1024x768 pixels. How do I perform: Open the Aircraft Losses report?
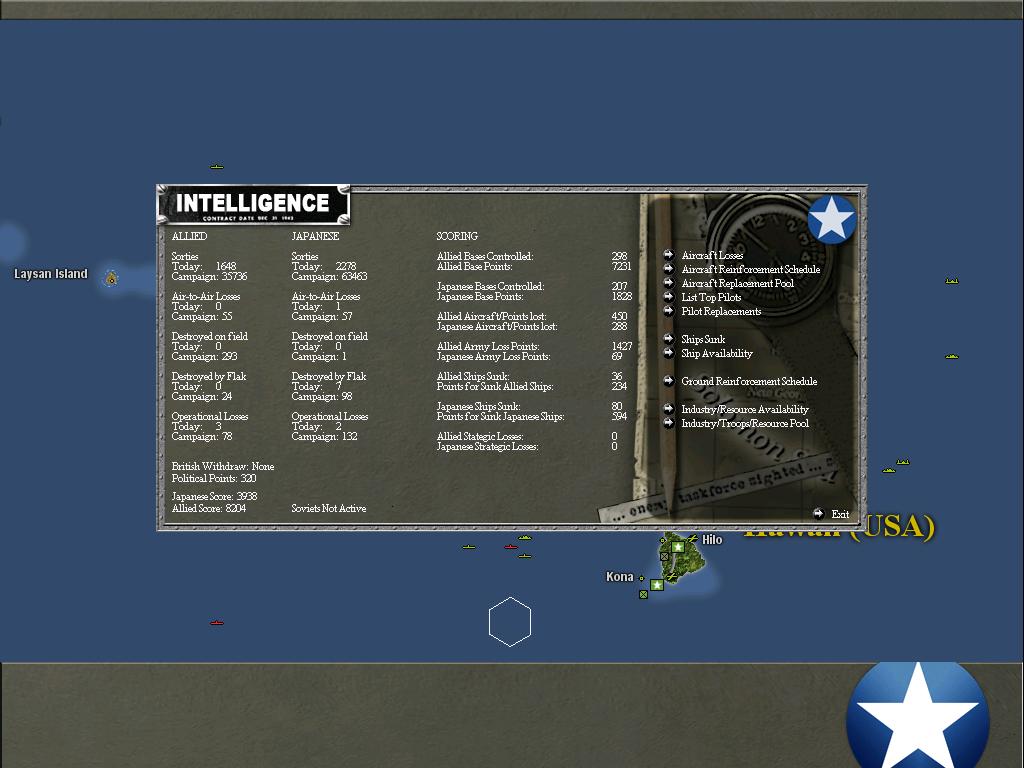(712, 255)
